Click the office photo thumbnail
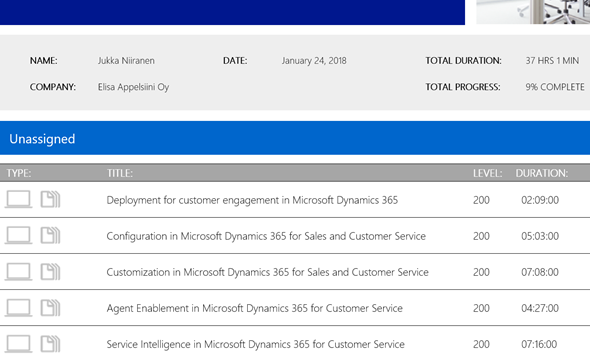Screen dimensions: 590x360 [x=533, y=12]
